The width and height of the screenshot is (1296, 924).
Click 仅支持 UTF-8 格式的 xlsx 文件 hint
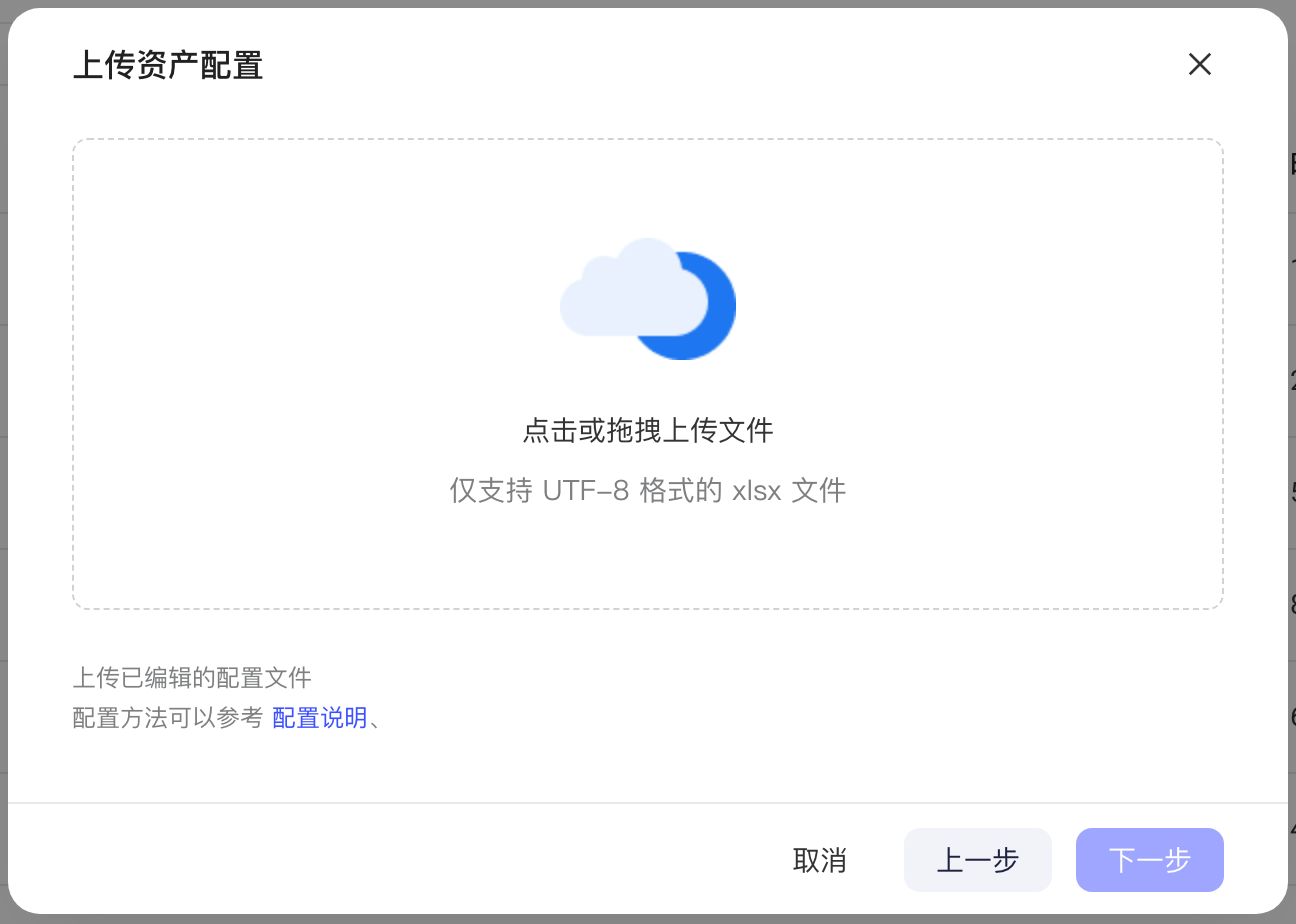(648, 491)
